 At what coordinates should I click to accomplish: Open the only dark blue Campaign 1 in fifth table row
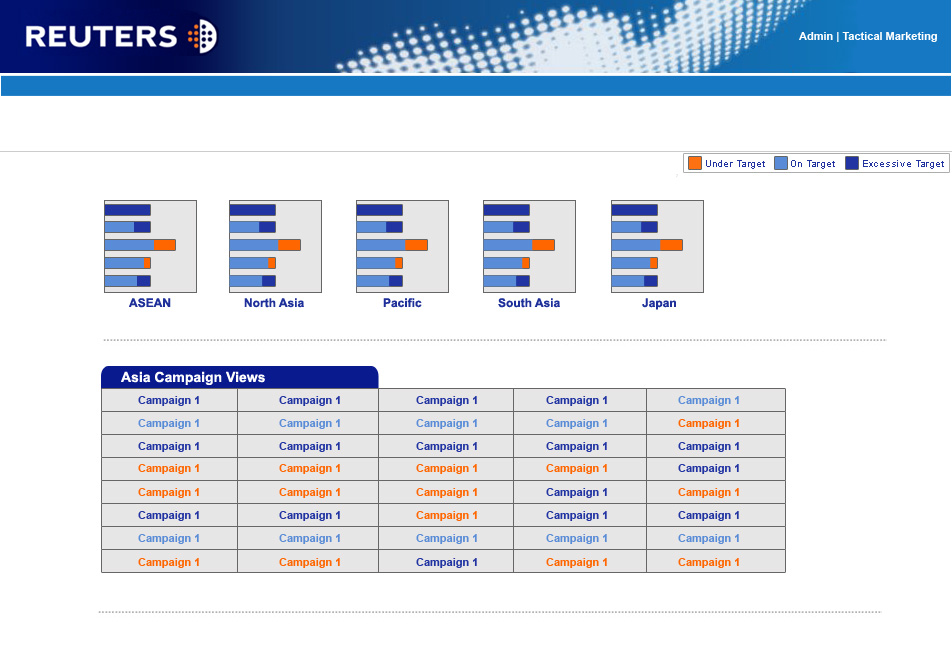tap(576, 492)
